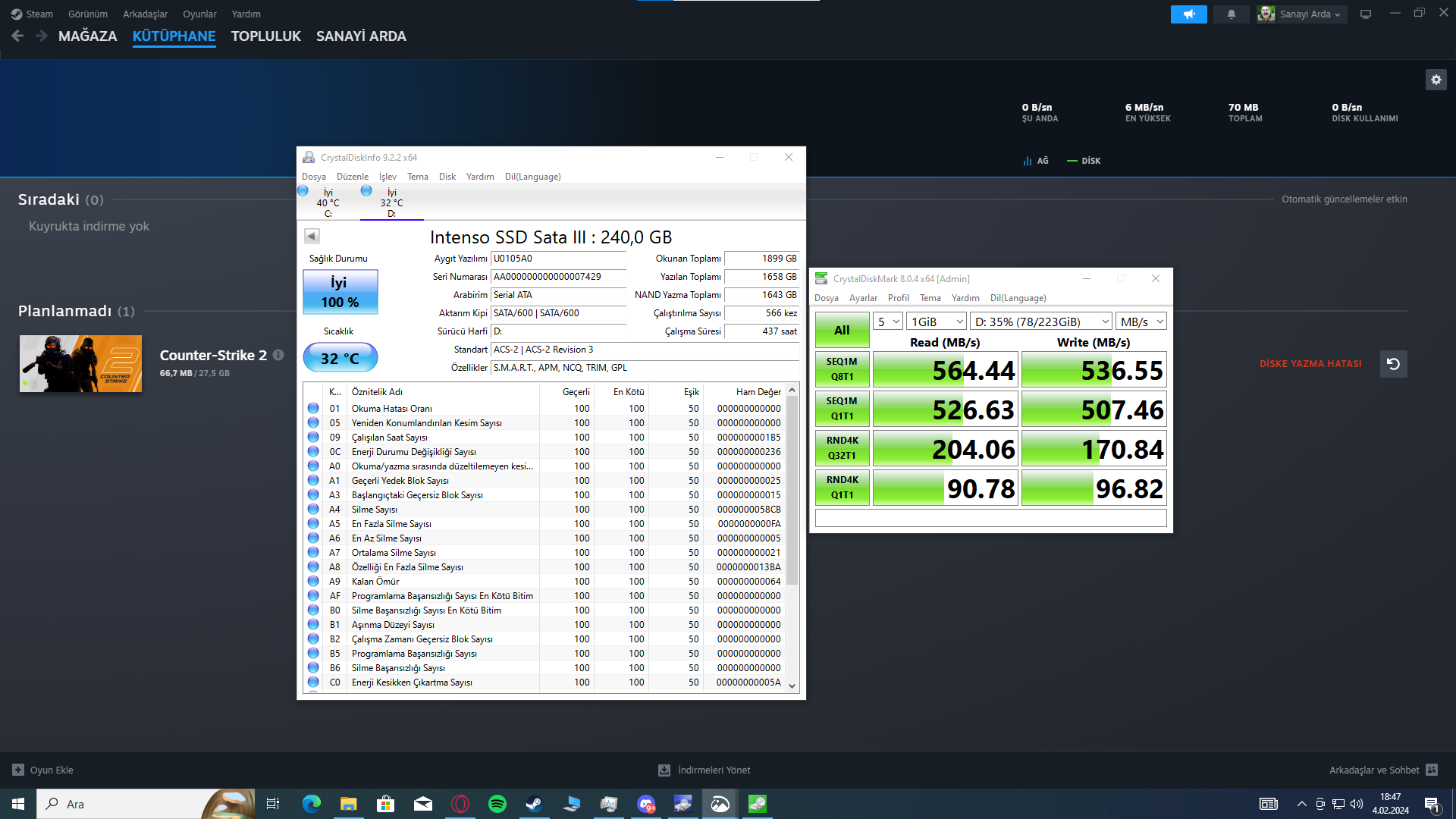The width and height of the screenshot is (1456, 819).
Task: Click the Steam announcements megaphone icon
Action: tap(1188, 14)
